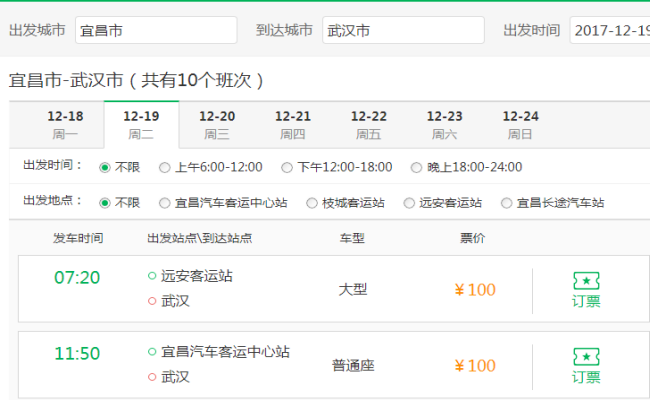Click the 11:50 departure time text
This screenshot has height=400, width=650.
click(77, 354)
